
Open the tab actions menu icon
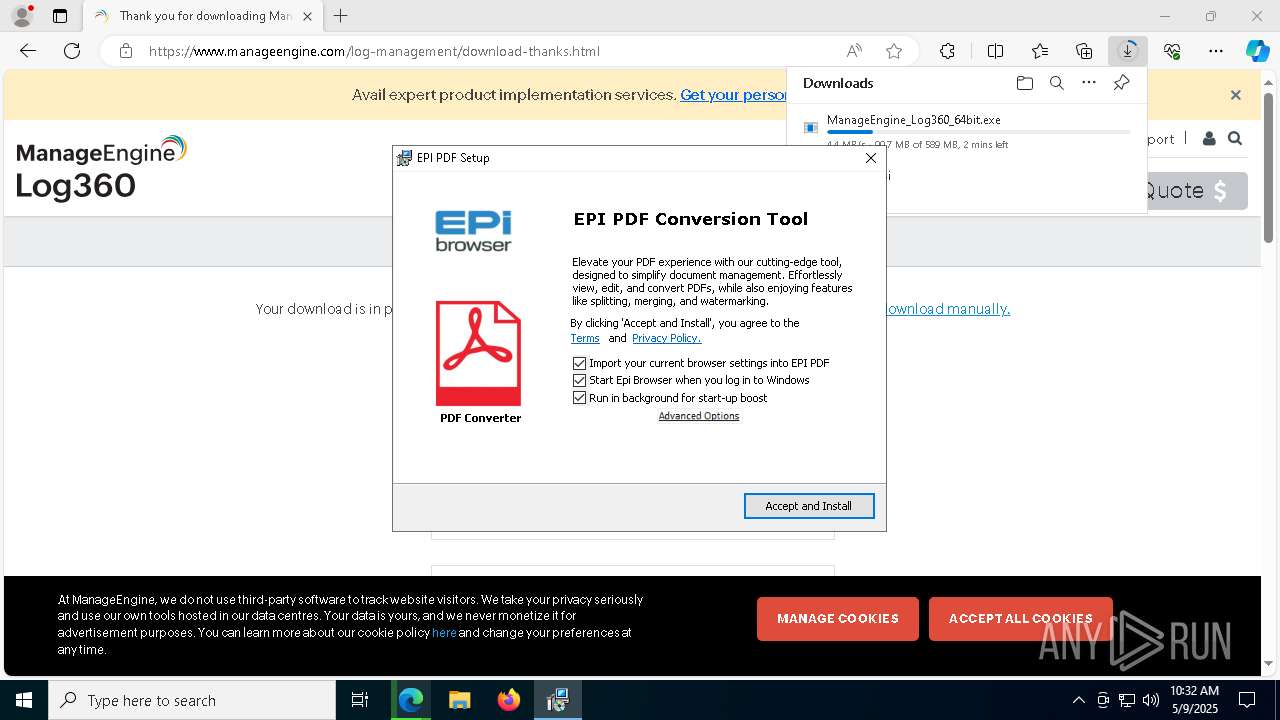[60, 16]
